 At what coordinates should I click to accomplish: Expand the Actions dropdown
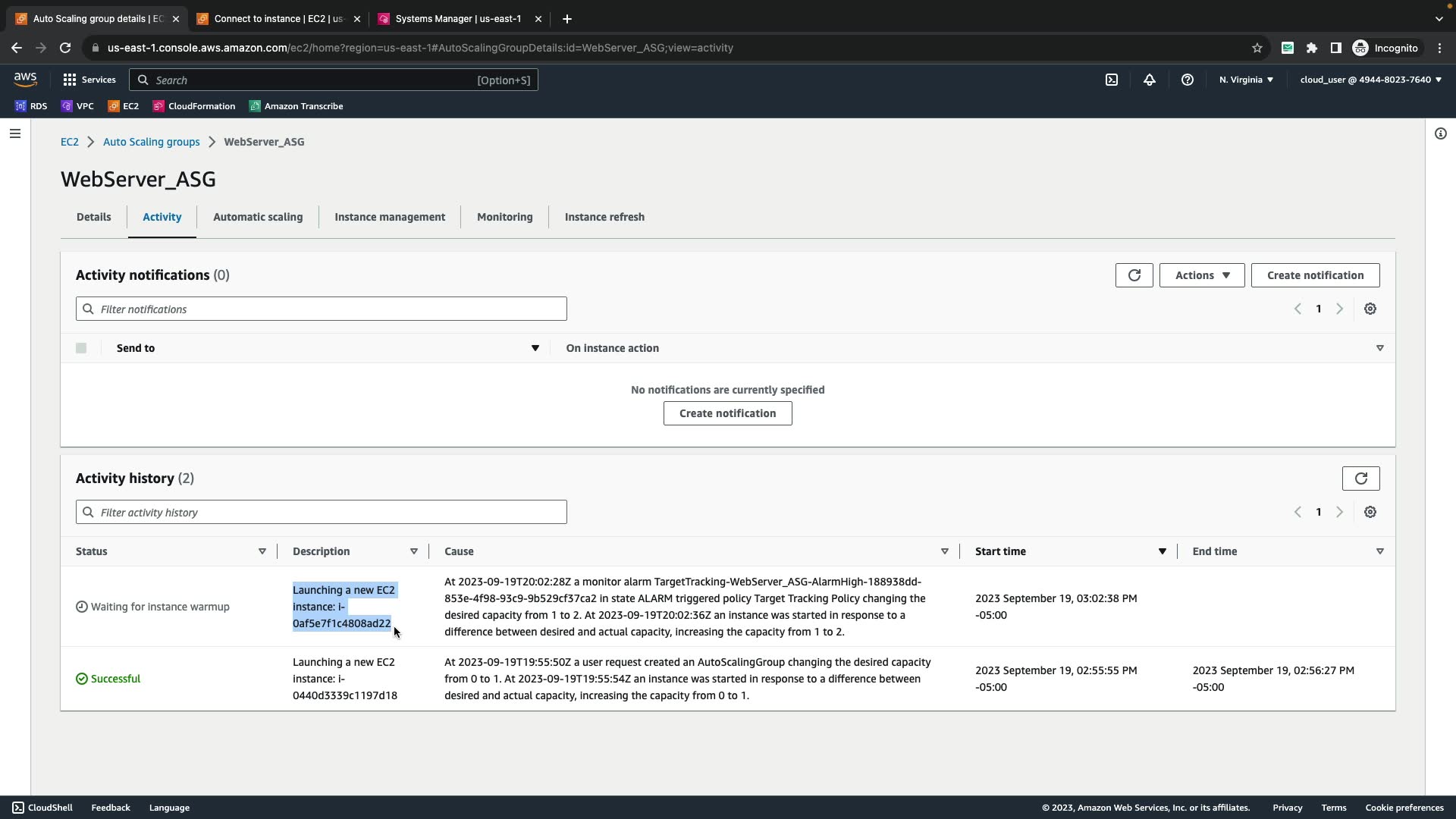point(1201,275)
